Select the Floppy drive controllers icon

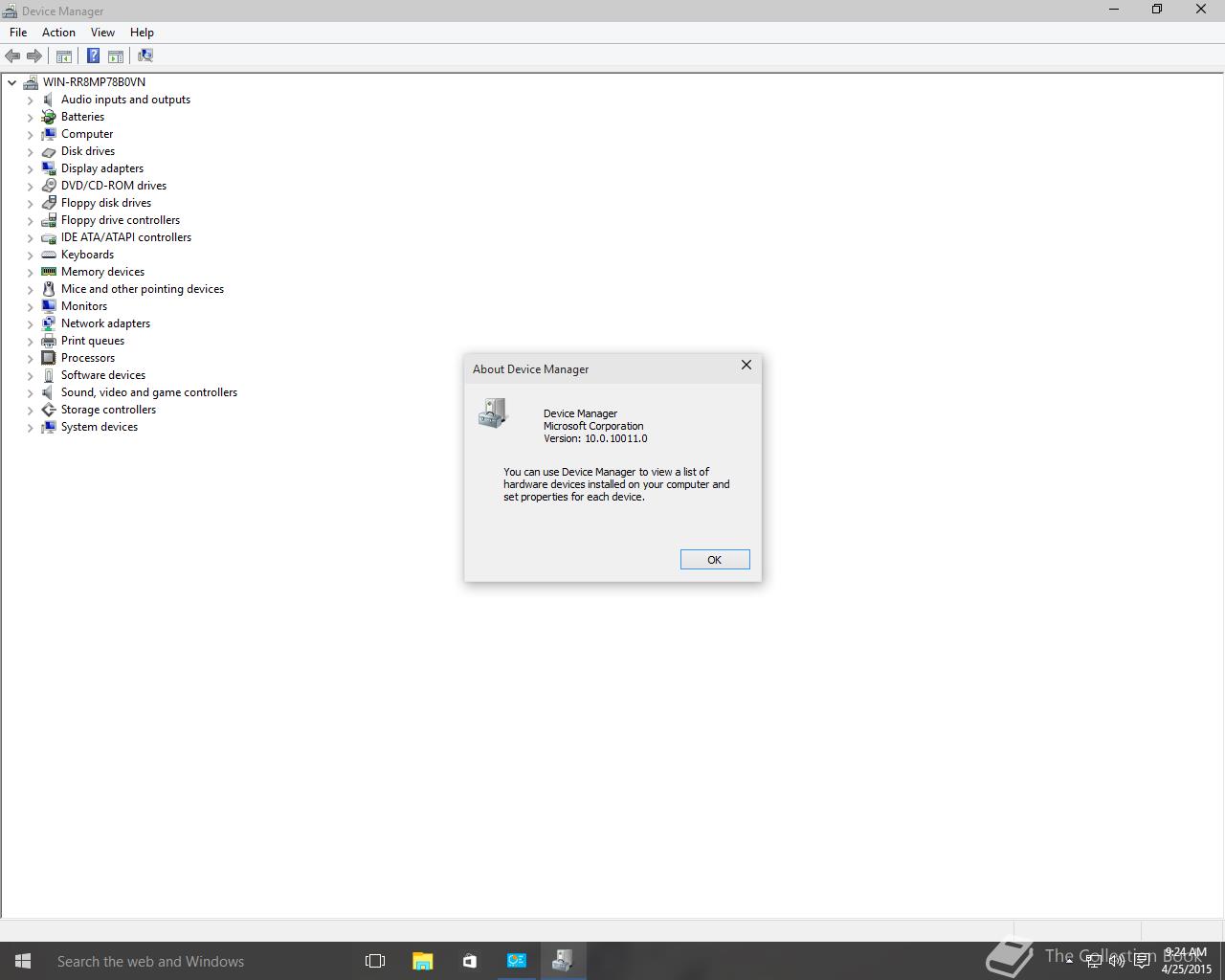[x=49, y=220]
